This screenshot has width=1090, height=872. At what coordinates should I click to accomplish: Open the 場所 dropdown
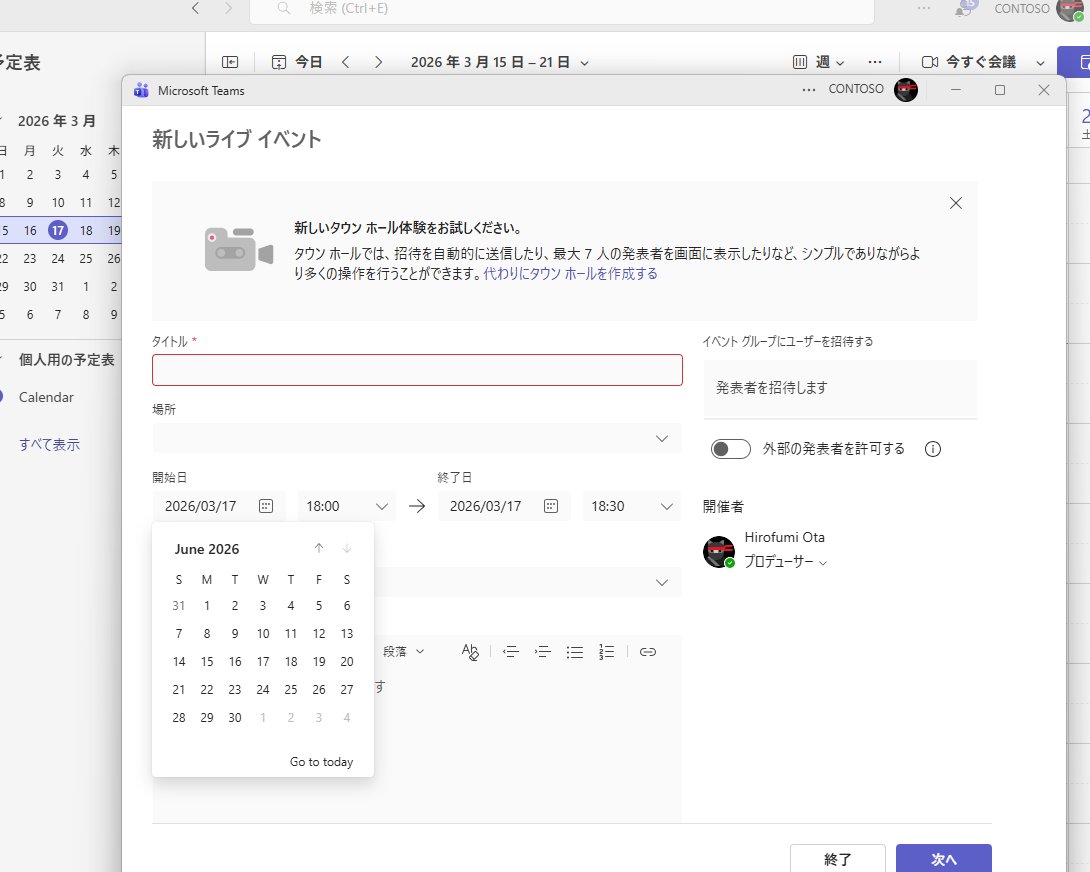[x=661, y=438]
